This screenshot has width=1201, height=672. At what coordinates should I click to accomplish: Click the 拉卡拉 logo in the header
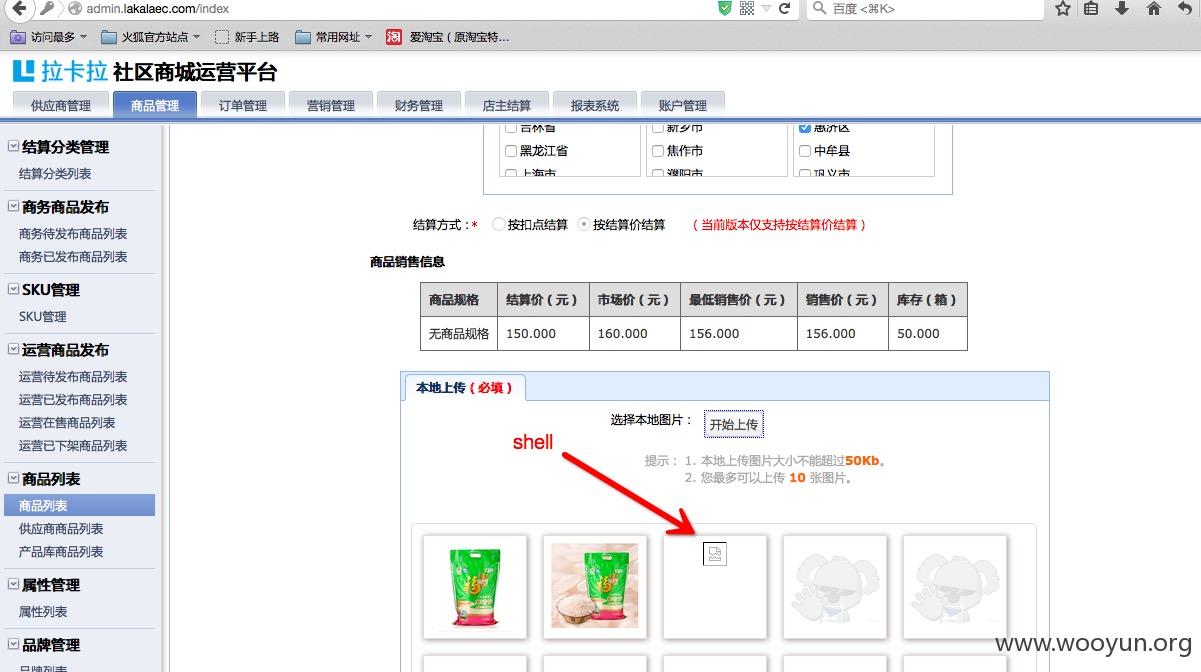point(59,72)
